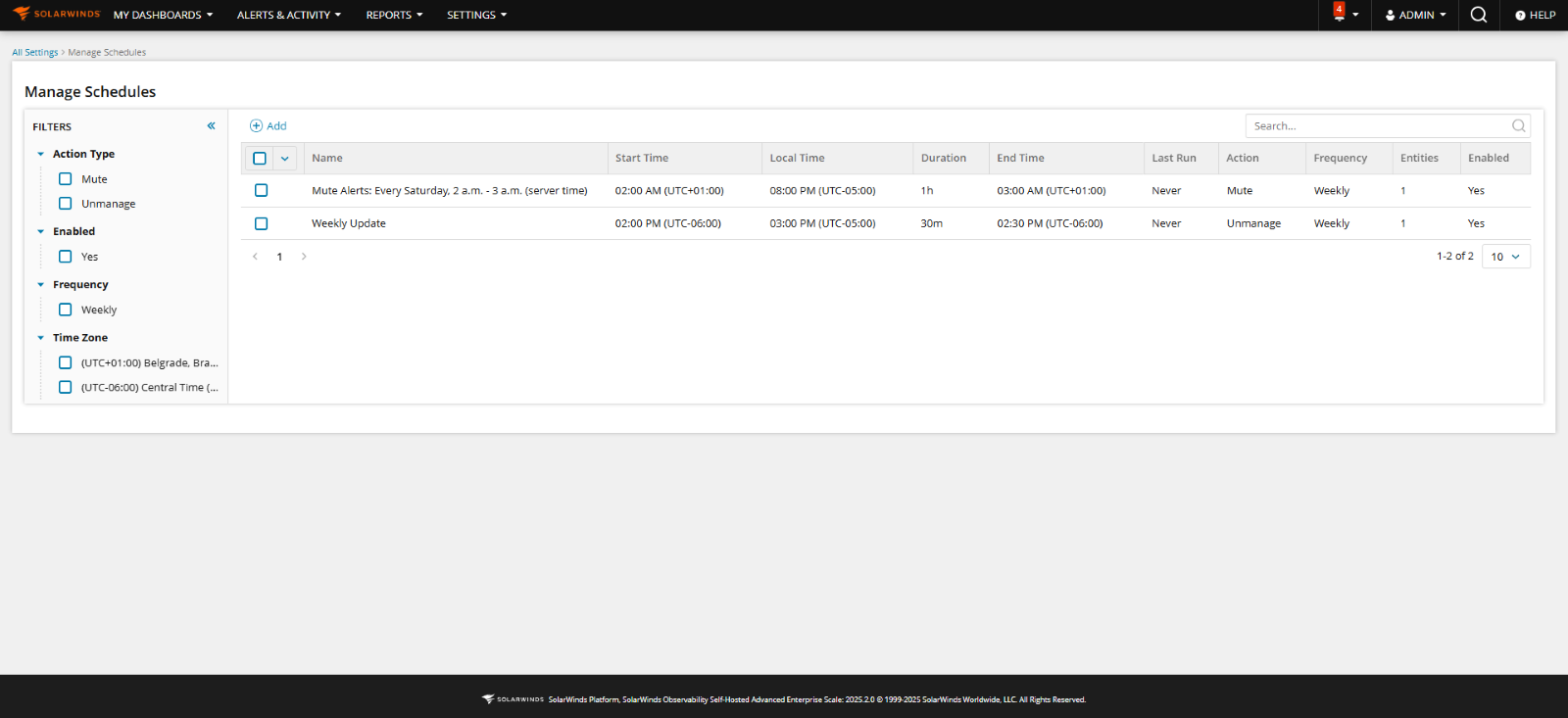This screenshot has width=1568, height=718.
Task: Click the Weekly Update schedule name
Action: pos(349,223)
